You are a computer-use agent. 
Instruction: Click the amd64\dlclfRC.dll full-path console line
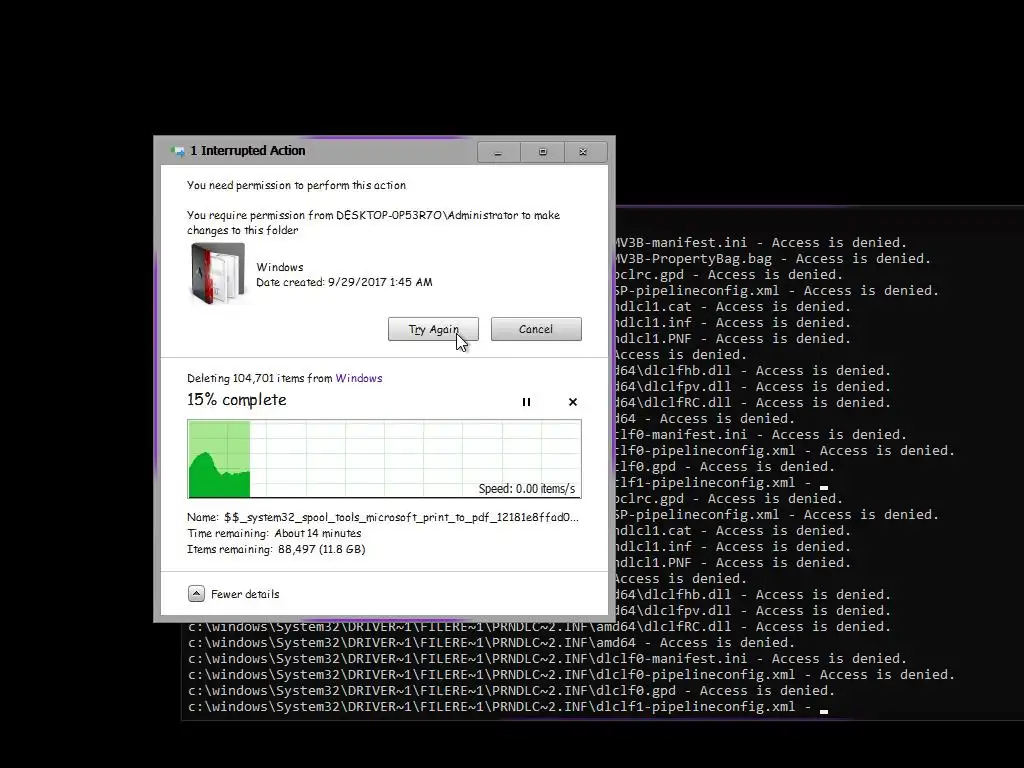coord(539,626)
